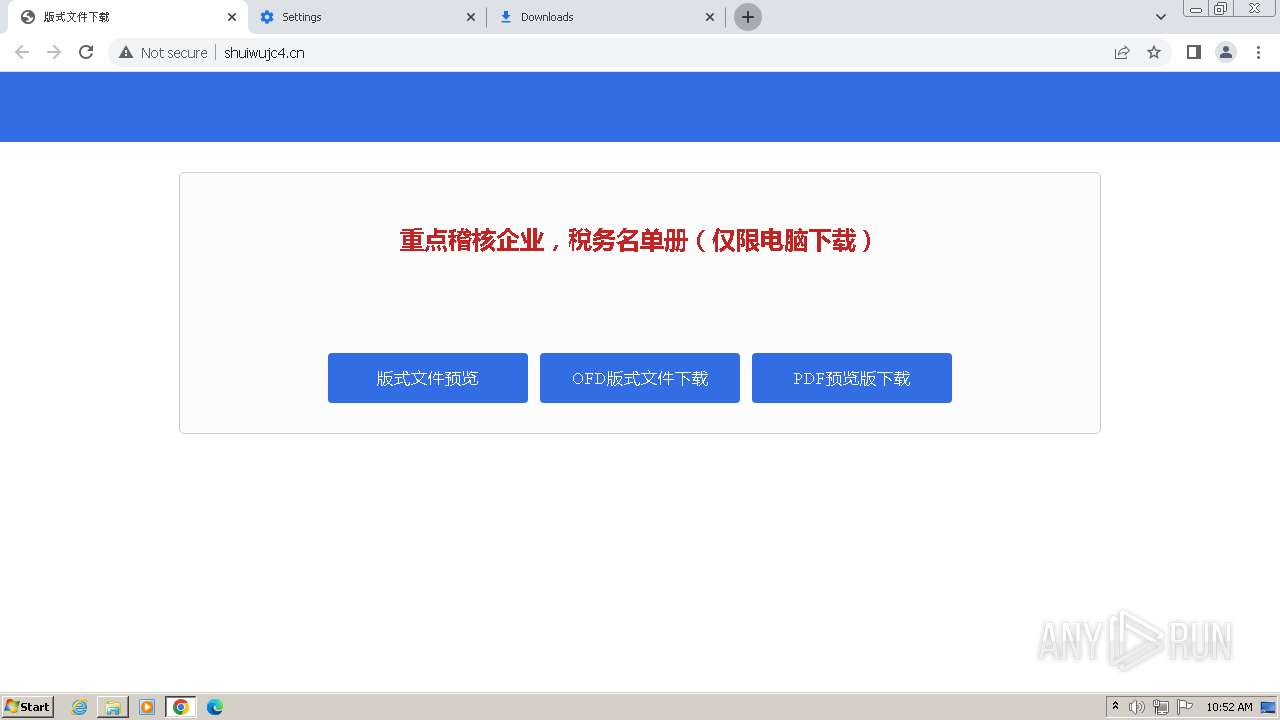Viewport: 1280px width, 720px height.
Task: Click the network tray icon
Action: click(1161, 707)
